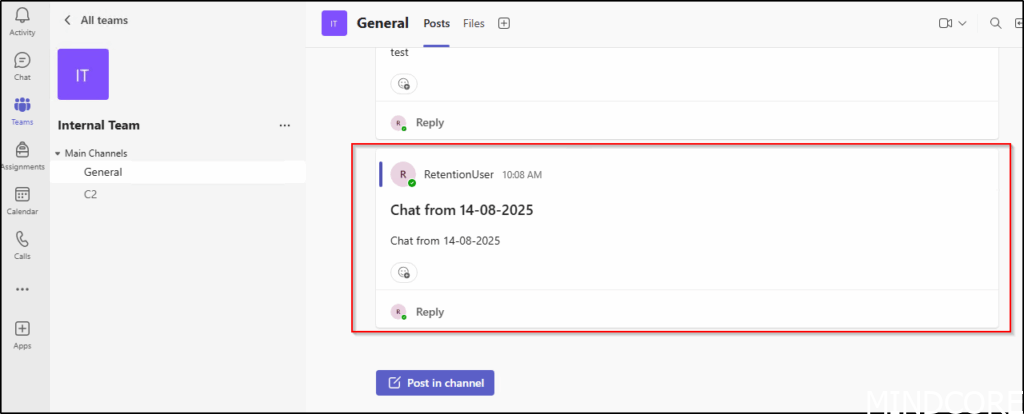The image size is (1024, 414).
Task: Click the add tab plus icon
Action: (504, 23)
